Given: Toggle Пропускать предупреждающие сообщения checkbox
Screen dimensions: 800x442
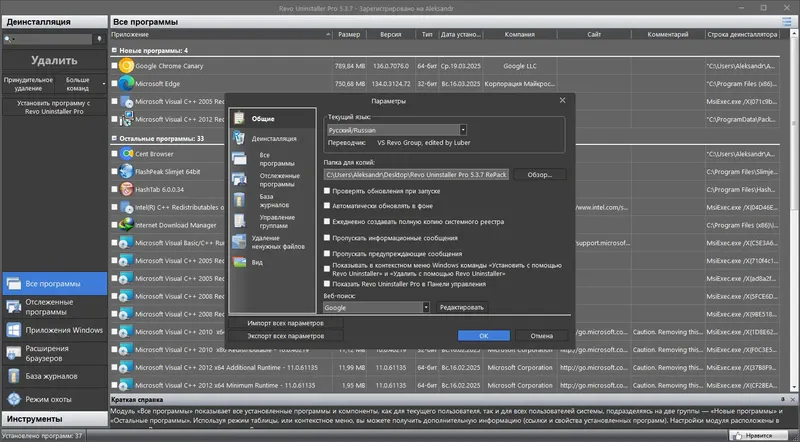Looking at the screenshot, I should (x=327, y=253).
